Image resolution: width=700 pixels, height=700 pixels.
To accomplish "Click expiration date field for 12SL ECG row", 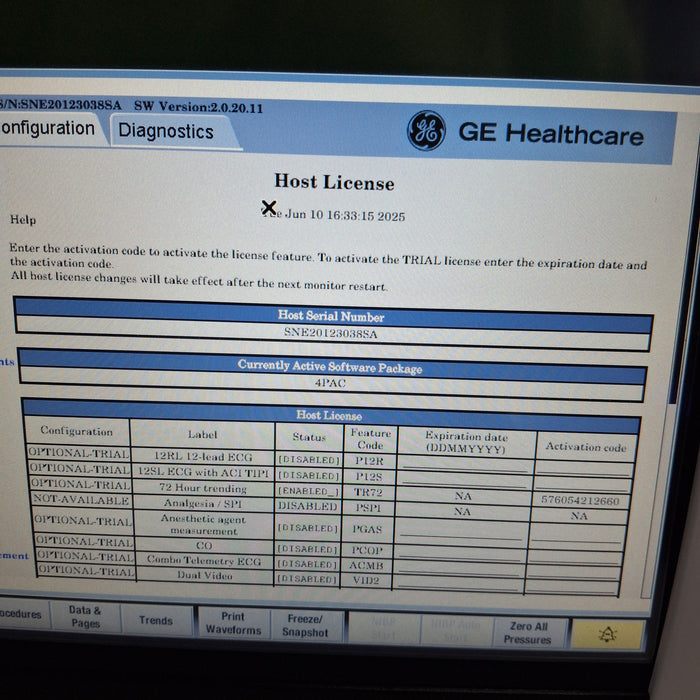I will pyautogui.click(x=464, y=480).
